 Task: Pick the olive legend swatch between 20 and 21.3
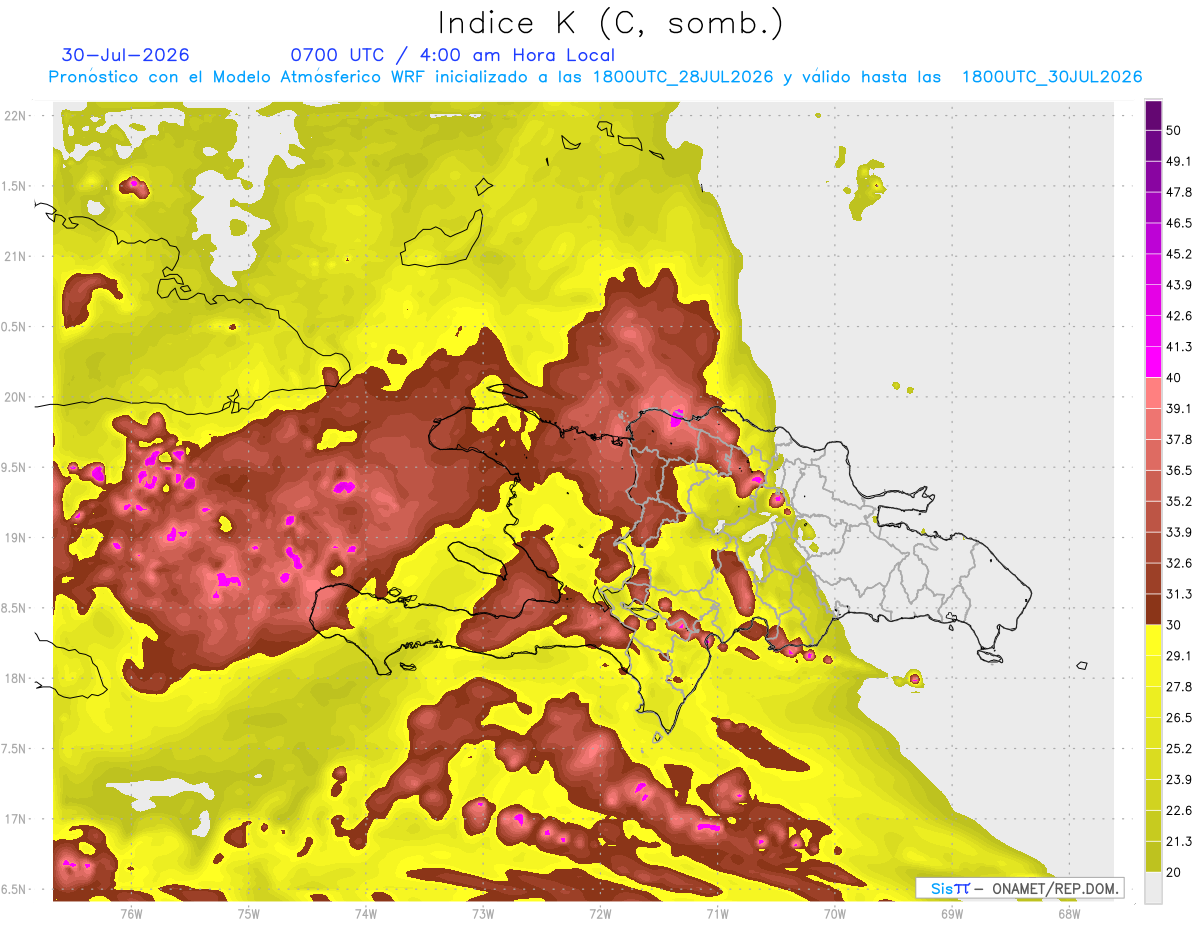1153,857
